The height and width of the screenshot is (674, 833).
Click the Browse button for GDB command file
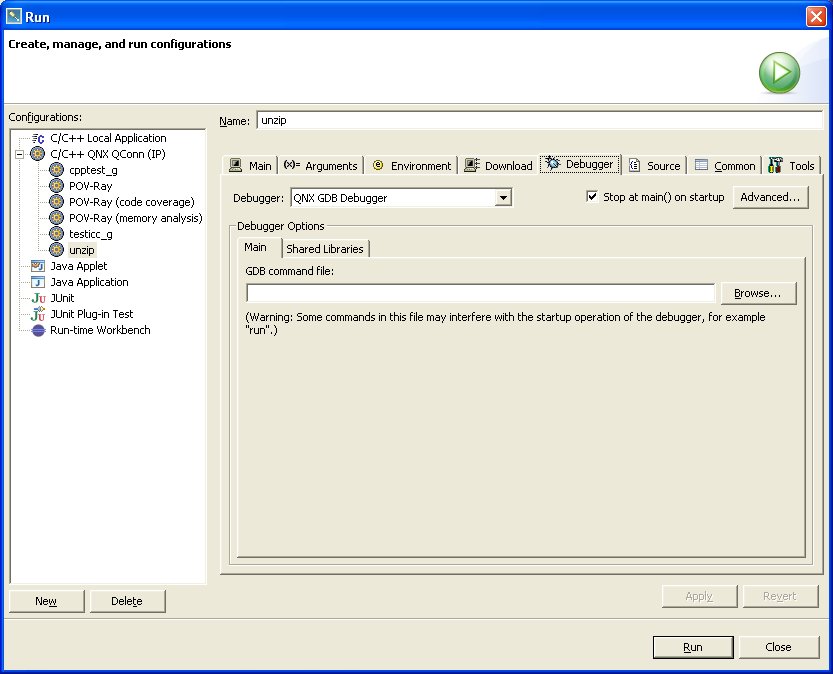click(759, 293)
